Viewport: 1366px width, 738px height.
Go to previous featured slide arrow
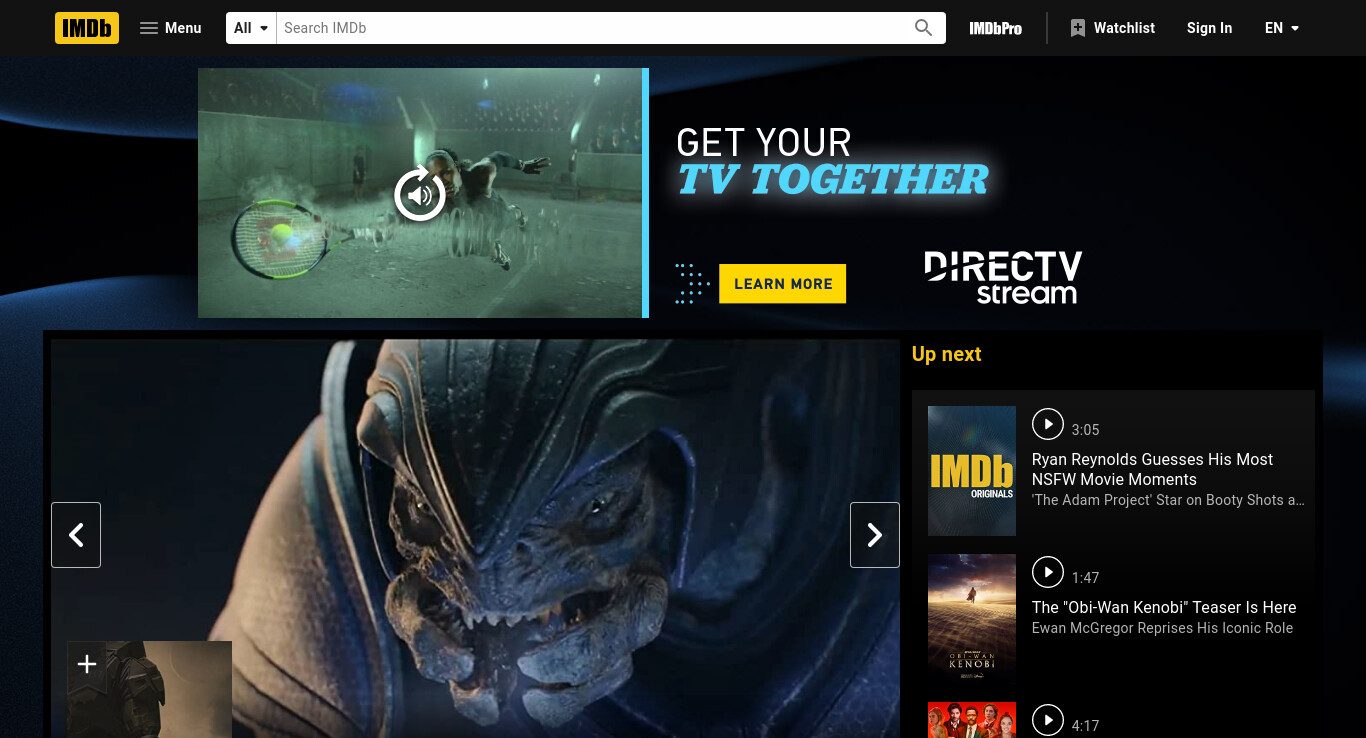pos(76,535)
